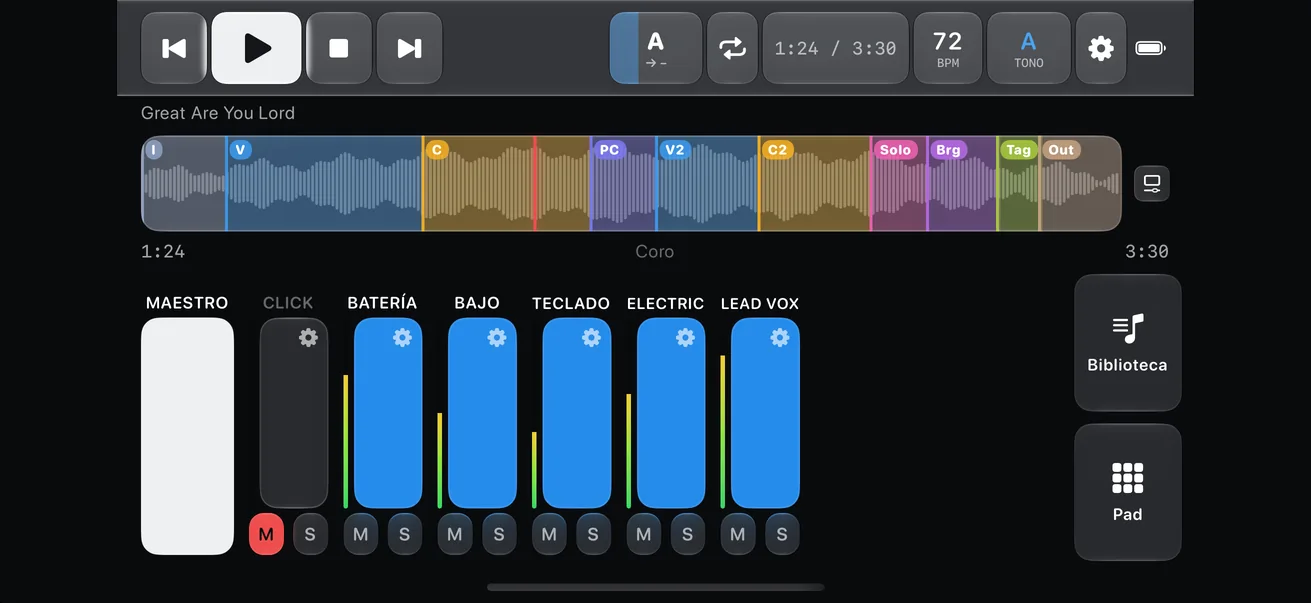Open TECLADO track settings gear
This screenshot has width=1311, height=603.
(591, 338)
